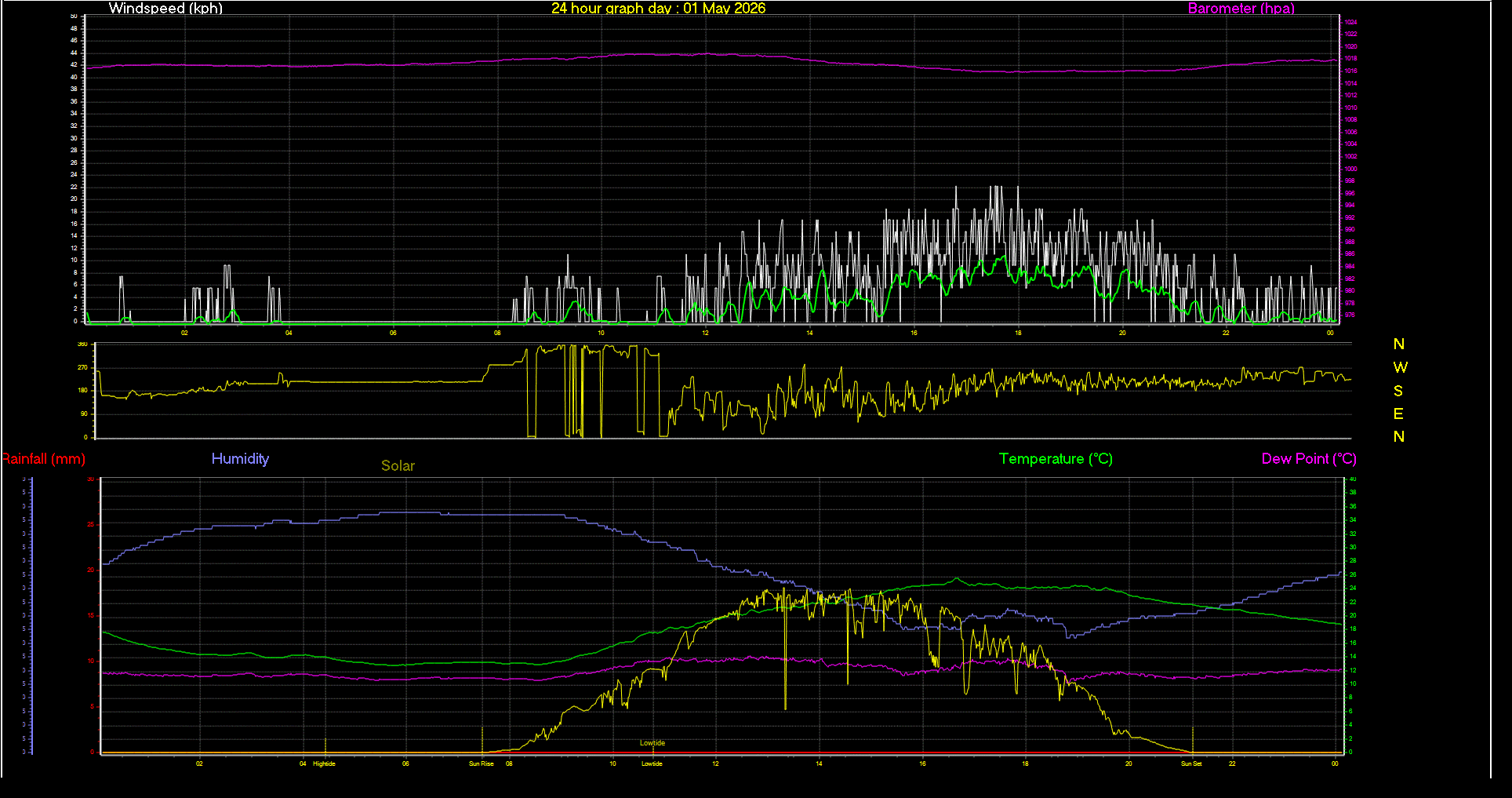Click the "Solar" legend label
Image resolution: width=1512 pixels, height=798 pixels.
click(398, 466)
